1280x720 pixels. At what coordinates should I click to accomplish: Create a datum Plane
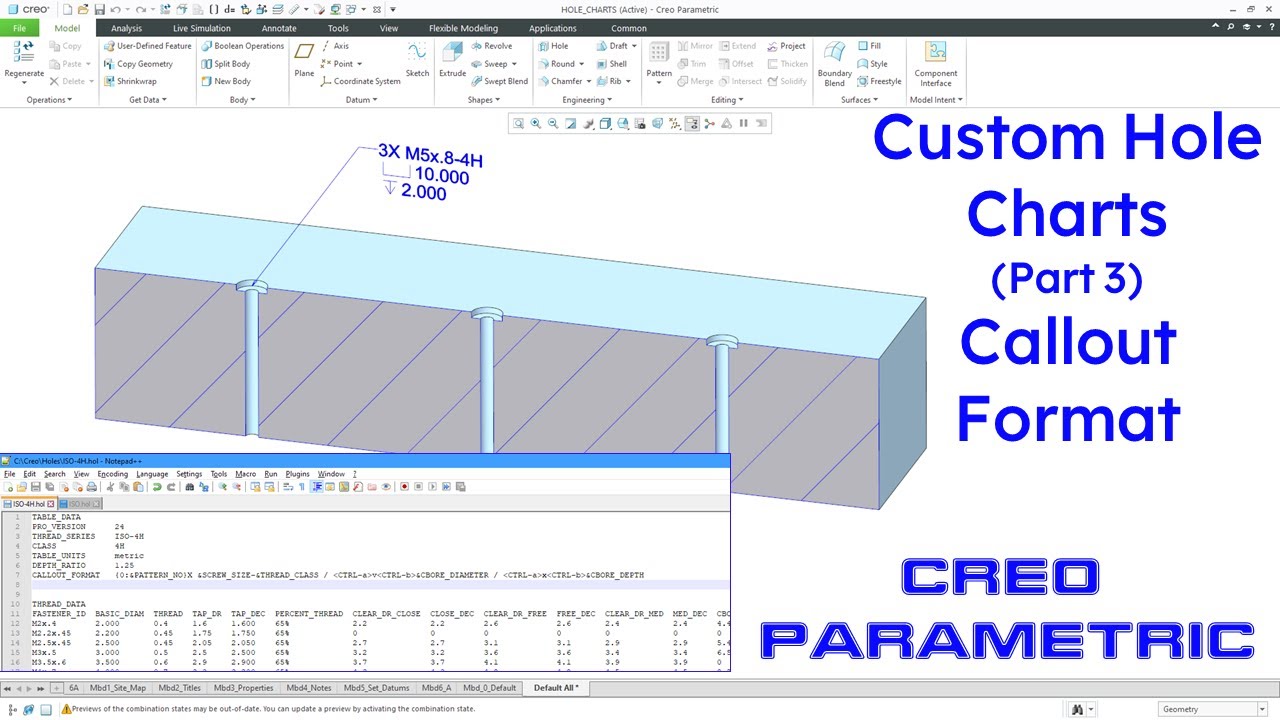tap(304, 59)
